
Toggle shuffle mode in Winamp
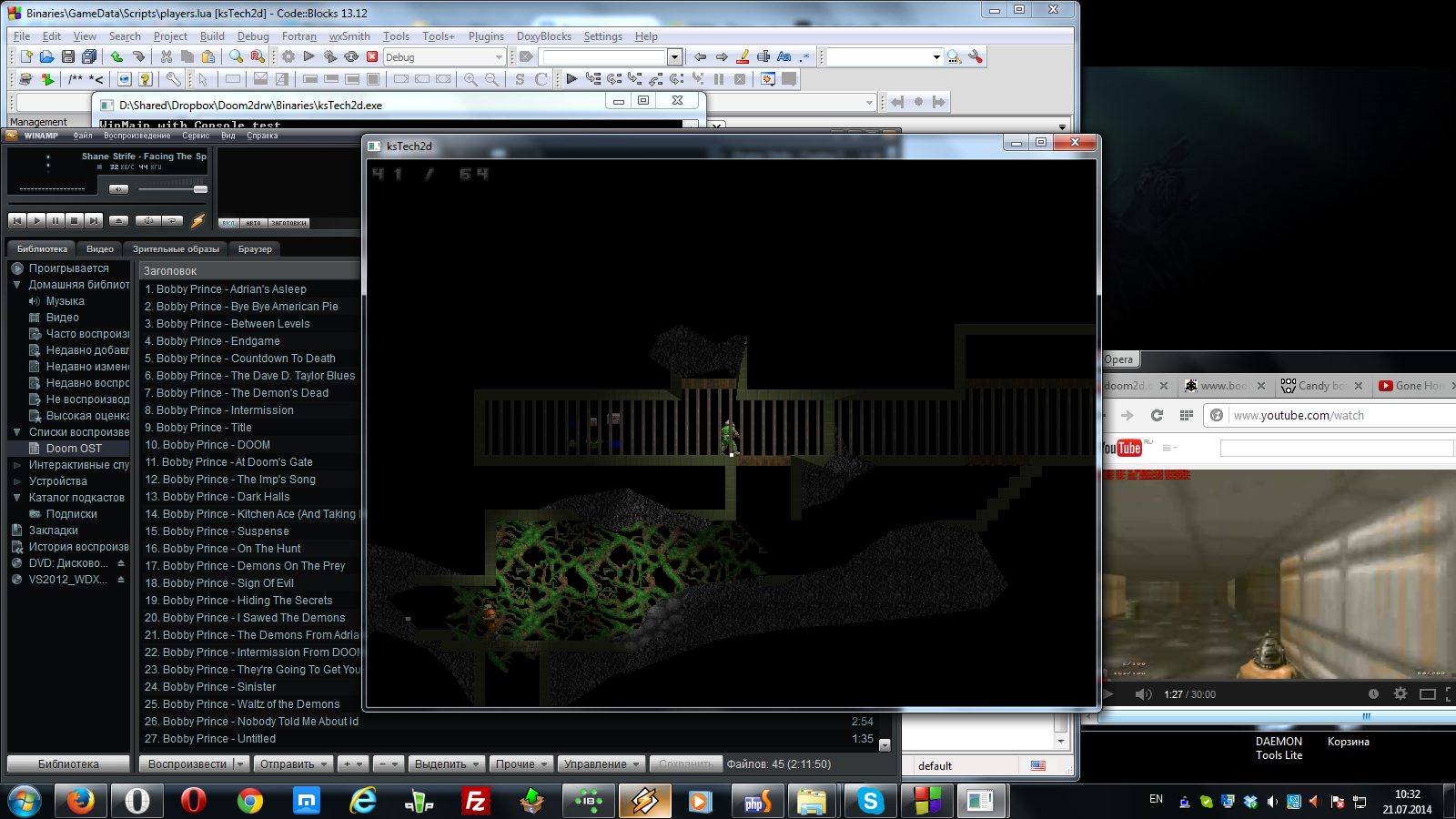point(148,220)
